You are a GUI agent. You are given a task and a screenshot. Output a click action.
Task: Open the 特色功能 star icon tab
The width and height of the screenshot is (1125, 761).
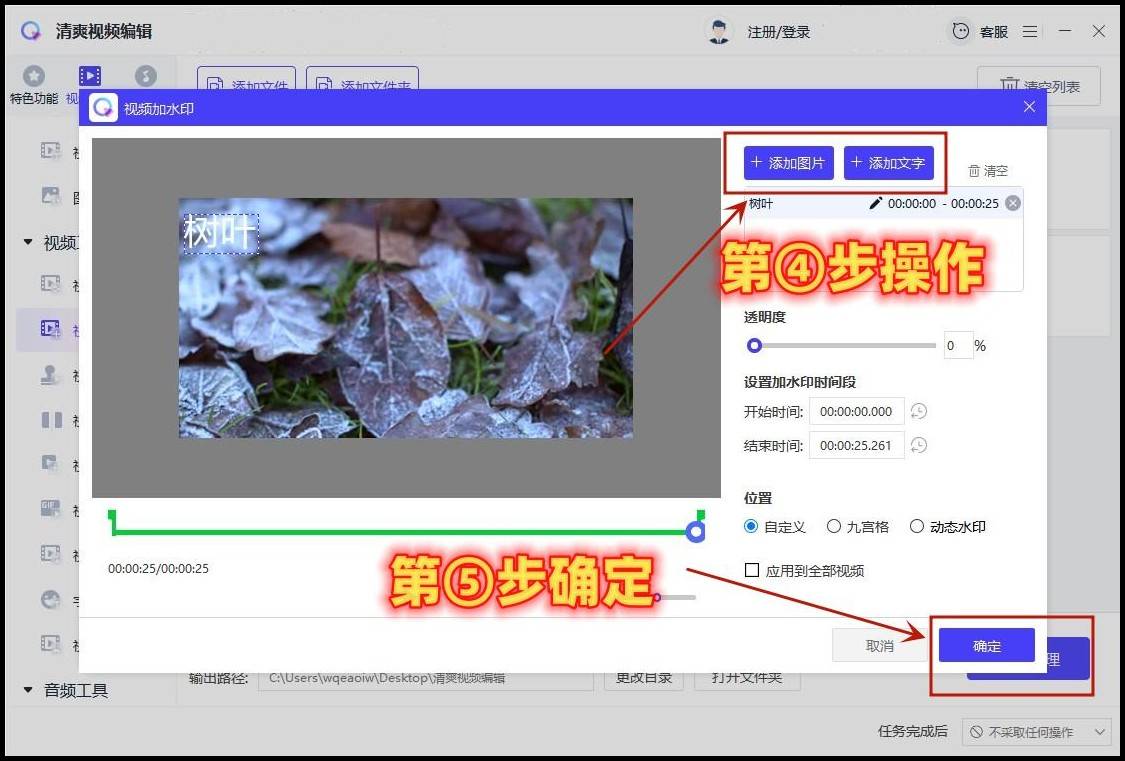pyautogui.click(x=34, y=76)
